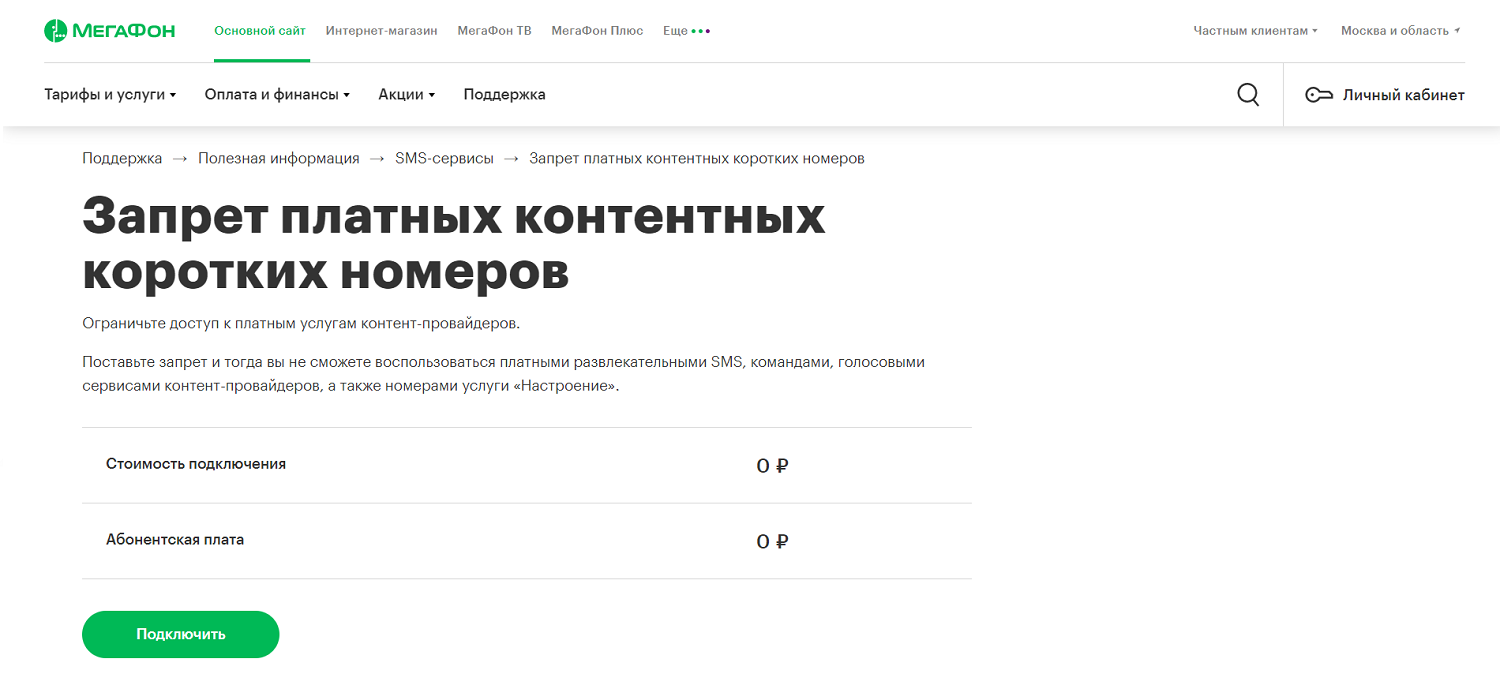Open the search magnifier icon
1500x685 pixels.
[x=1248, y=95]
